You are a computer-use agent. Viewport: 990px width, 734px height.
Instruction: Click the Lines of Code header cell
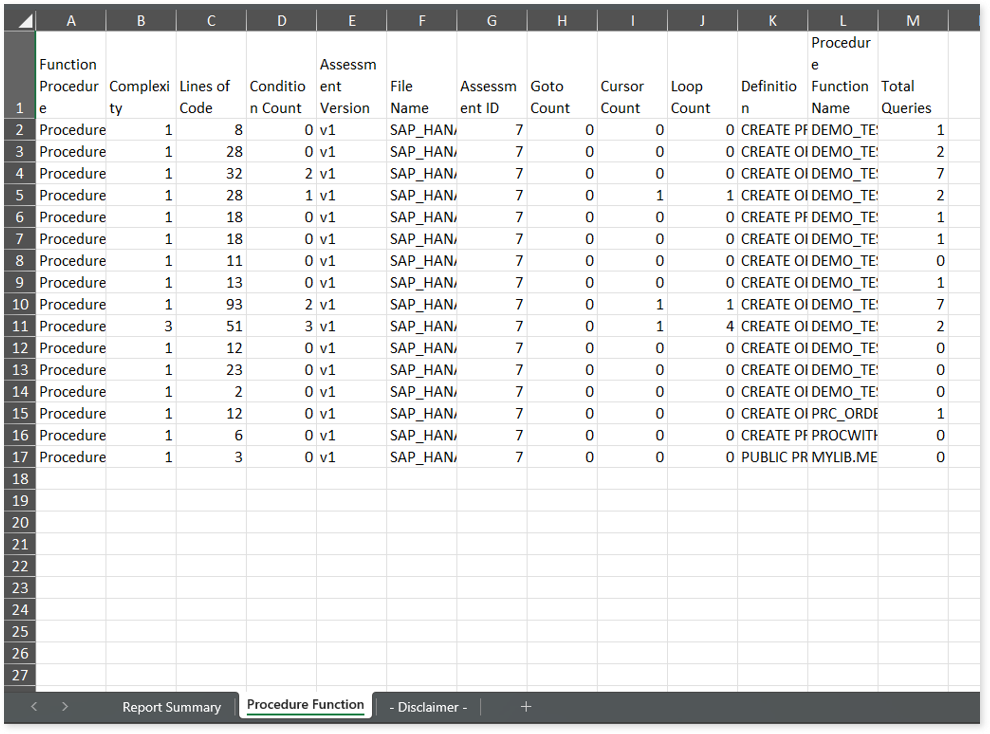click(x=211, y=97)
